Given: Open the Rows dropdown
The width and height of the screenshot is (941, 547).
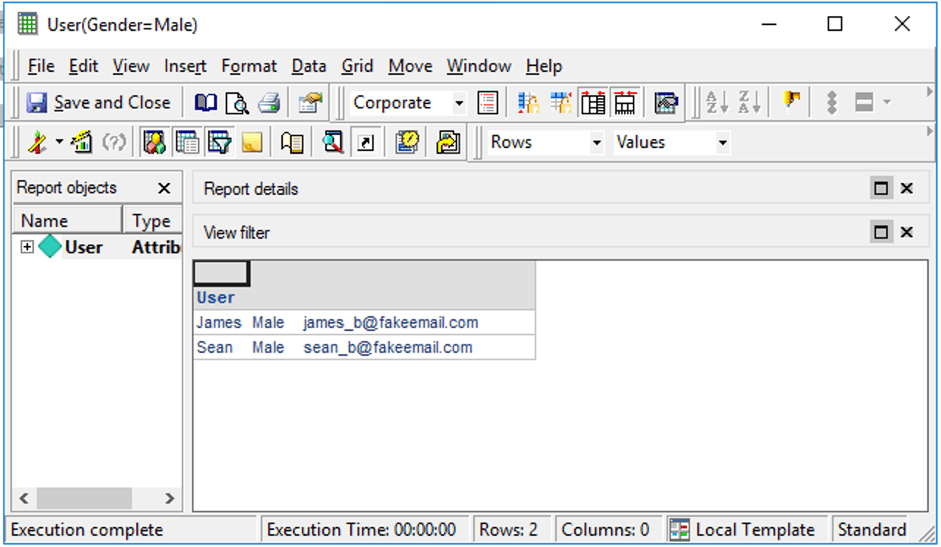Looking at the screenshot, I should point(596,143).
